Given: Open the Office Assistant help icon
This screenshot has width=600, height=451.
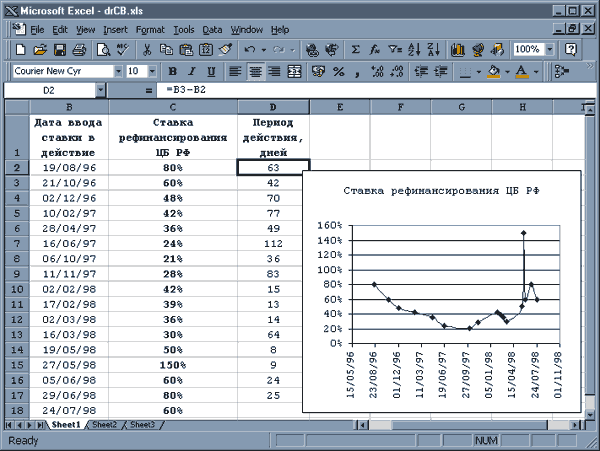Looking at the screenshot, I should [571, 49].
